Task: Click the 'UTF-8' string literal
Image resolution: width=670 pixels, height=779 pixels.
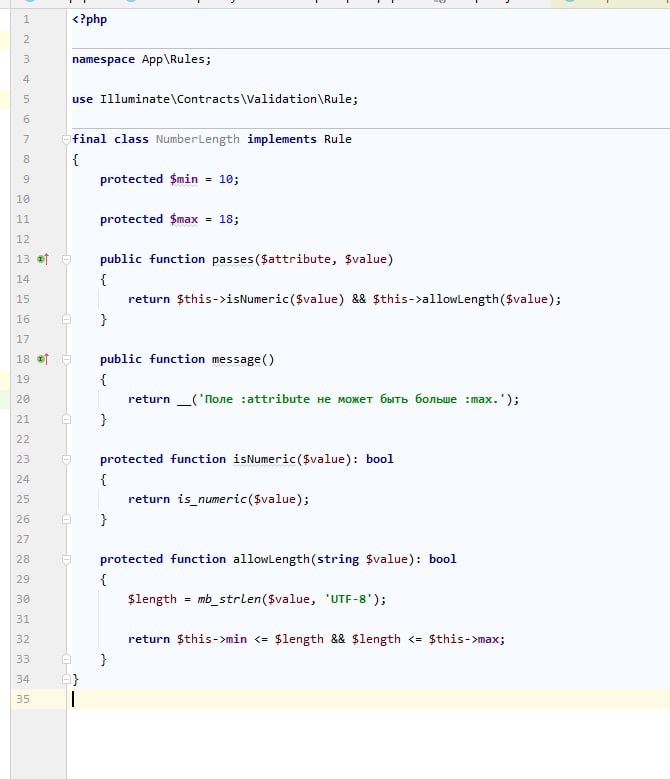Action: point(348,599)
